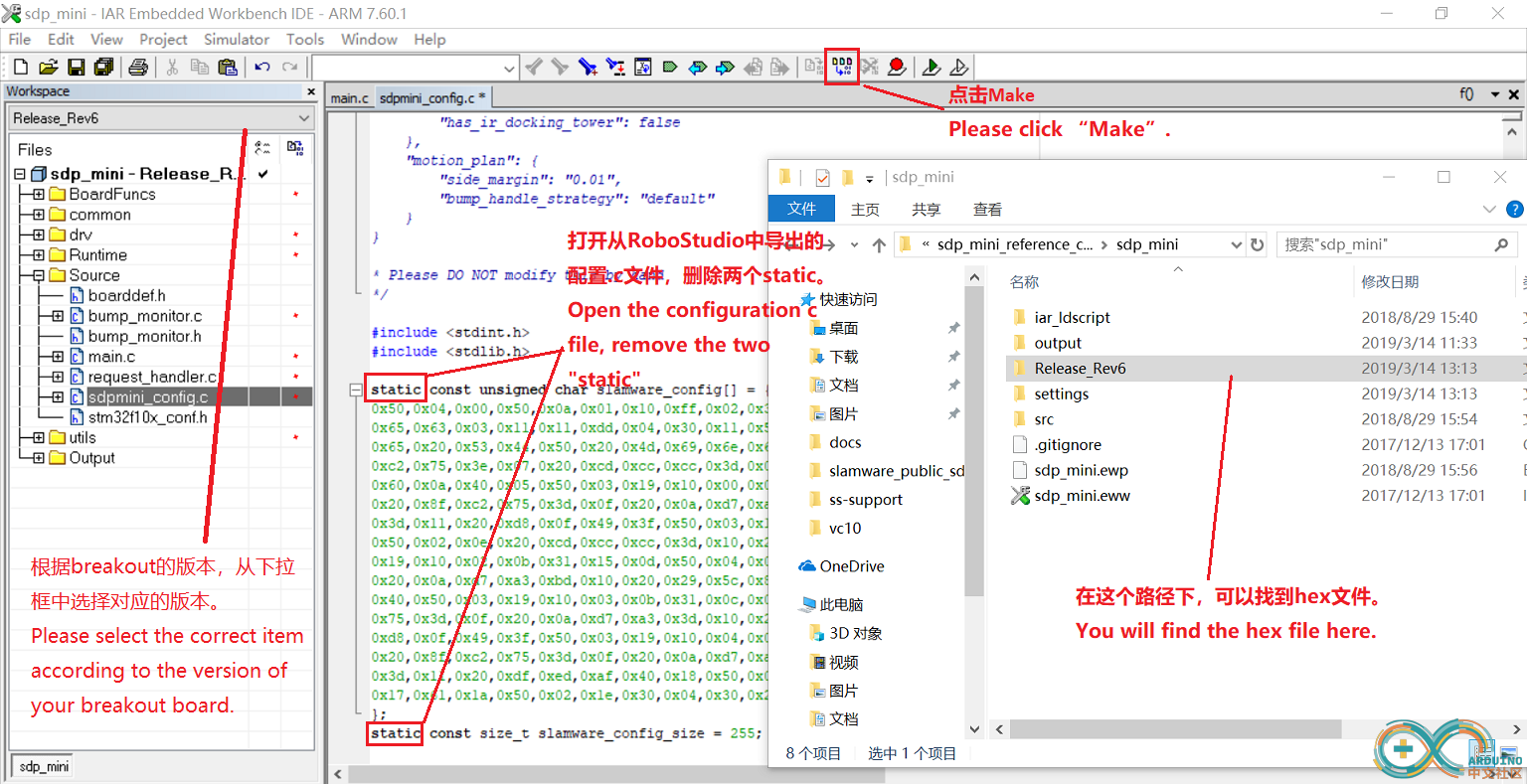Undo the last edit via toolbar
Image resolution: width=1527 pixels, height=784 pixels.
pyautogui.click(x=262, y=68)
